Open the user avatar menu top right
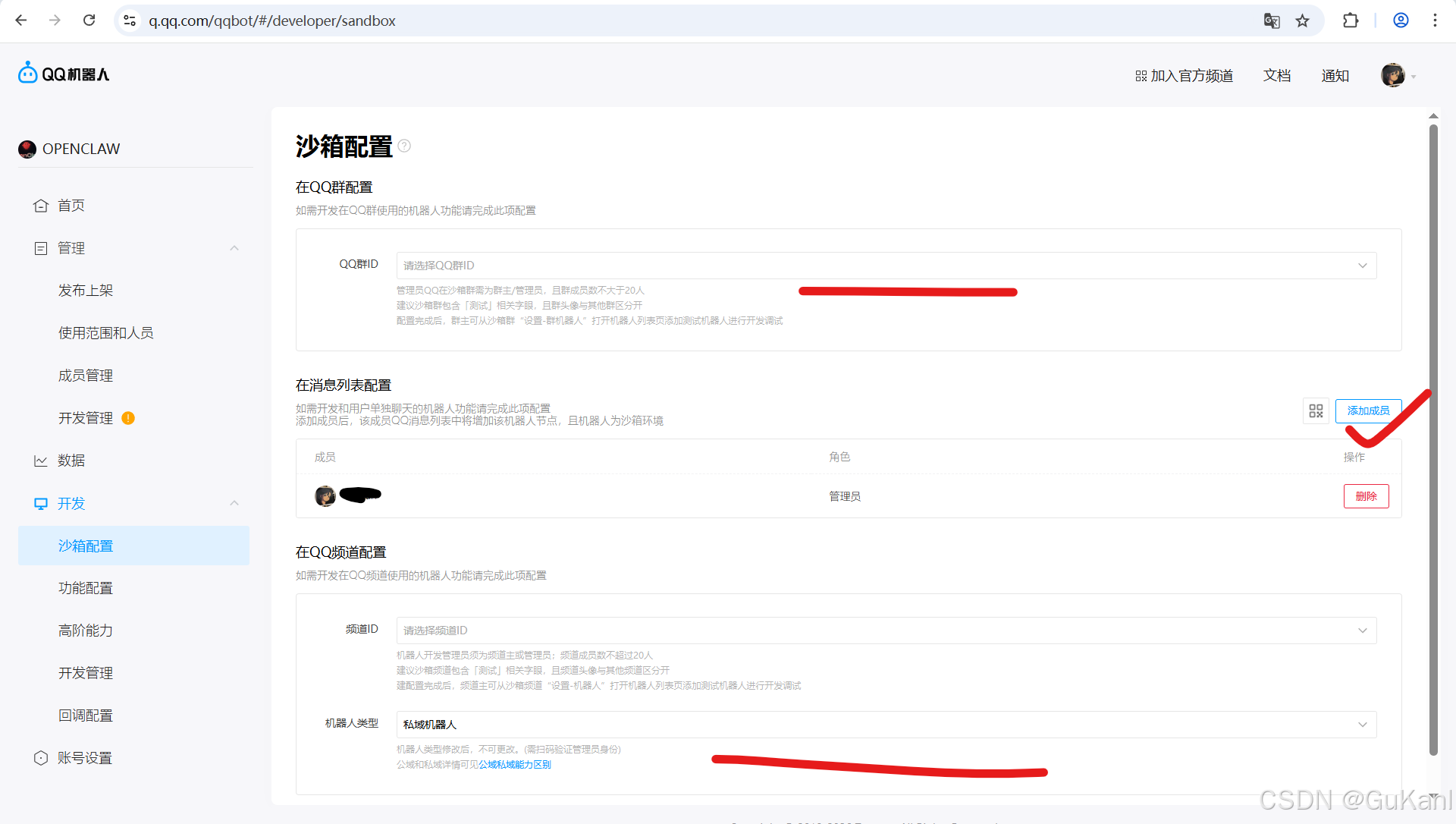Viewport: 1456px width, 824px height. (x=1394, y=75)
